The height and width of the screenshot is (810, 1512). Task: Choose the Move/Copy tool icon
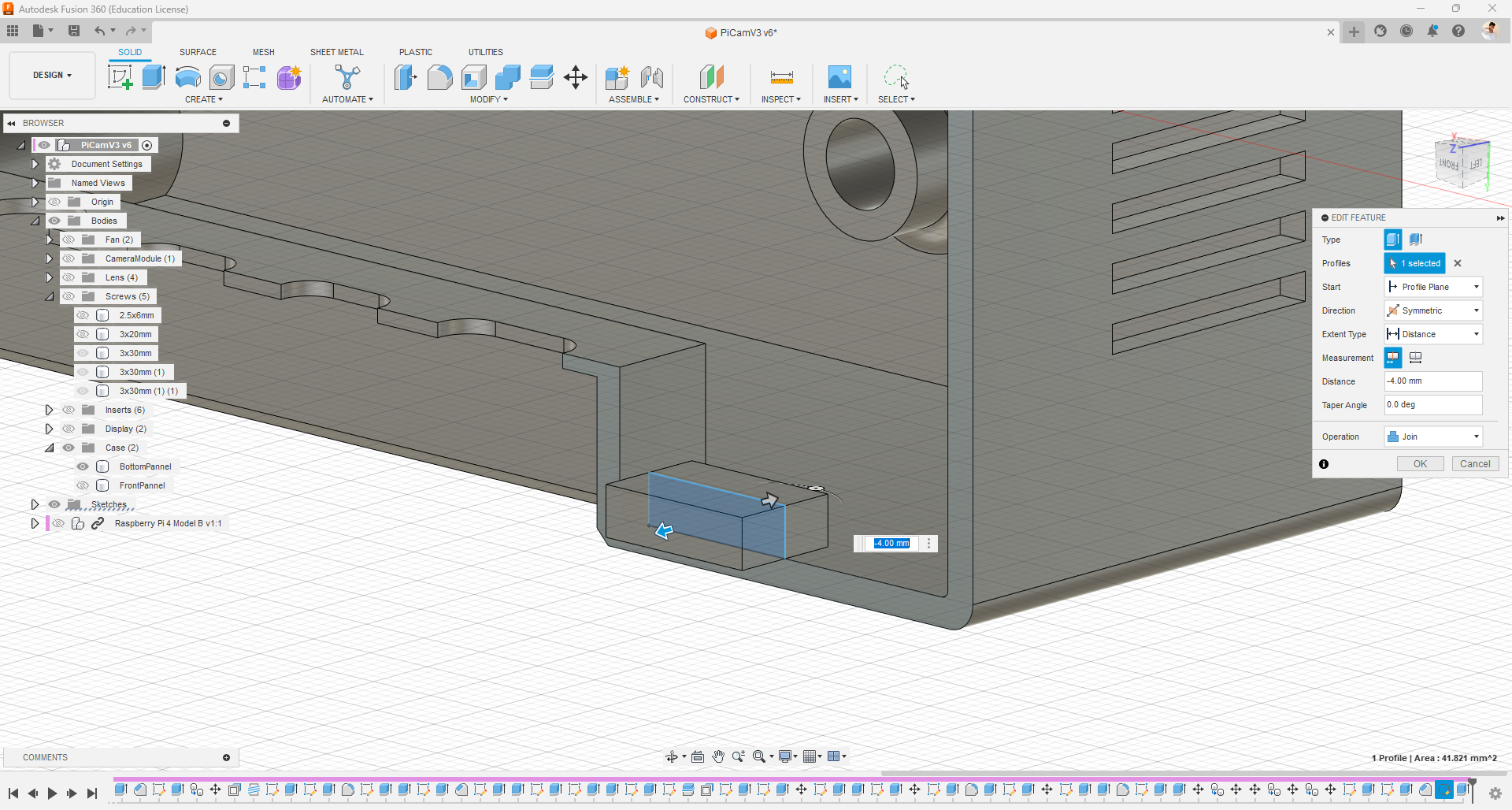(x=576, y=77)
